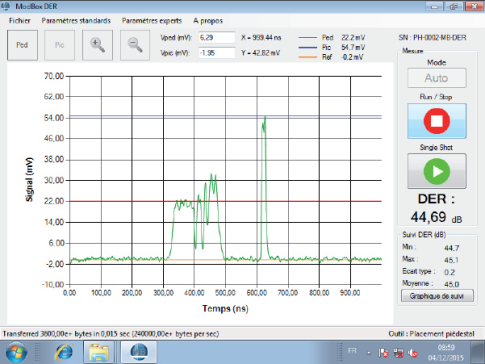Click the zoom in magnifier icon
Viewport: 485px width, 364px height.
pos(97,45)
